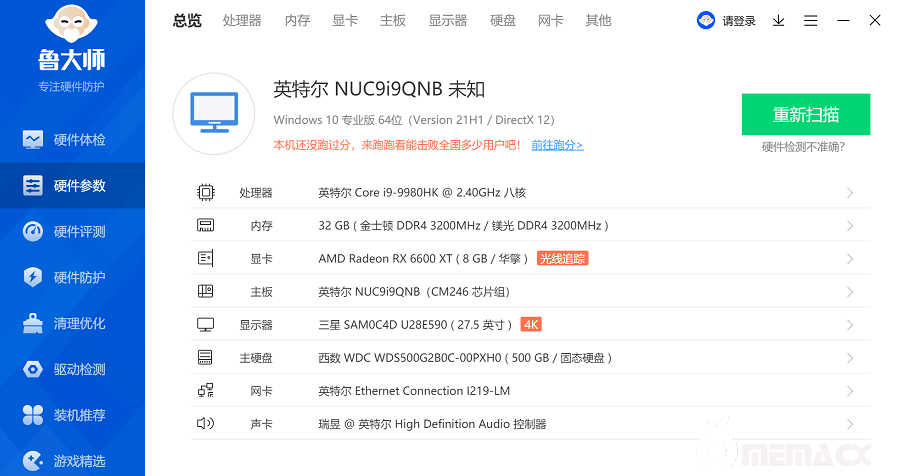Expand 处理器 row chevron
This screenshot has width=898, height=476.
850,193
